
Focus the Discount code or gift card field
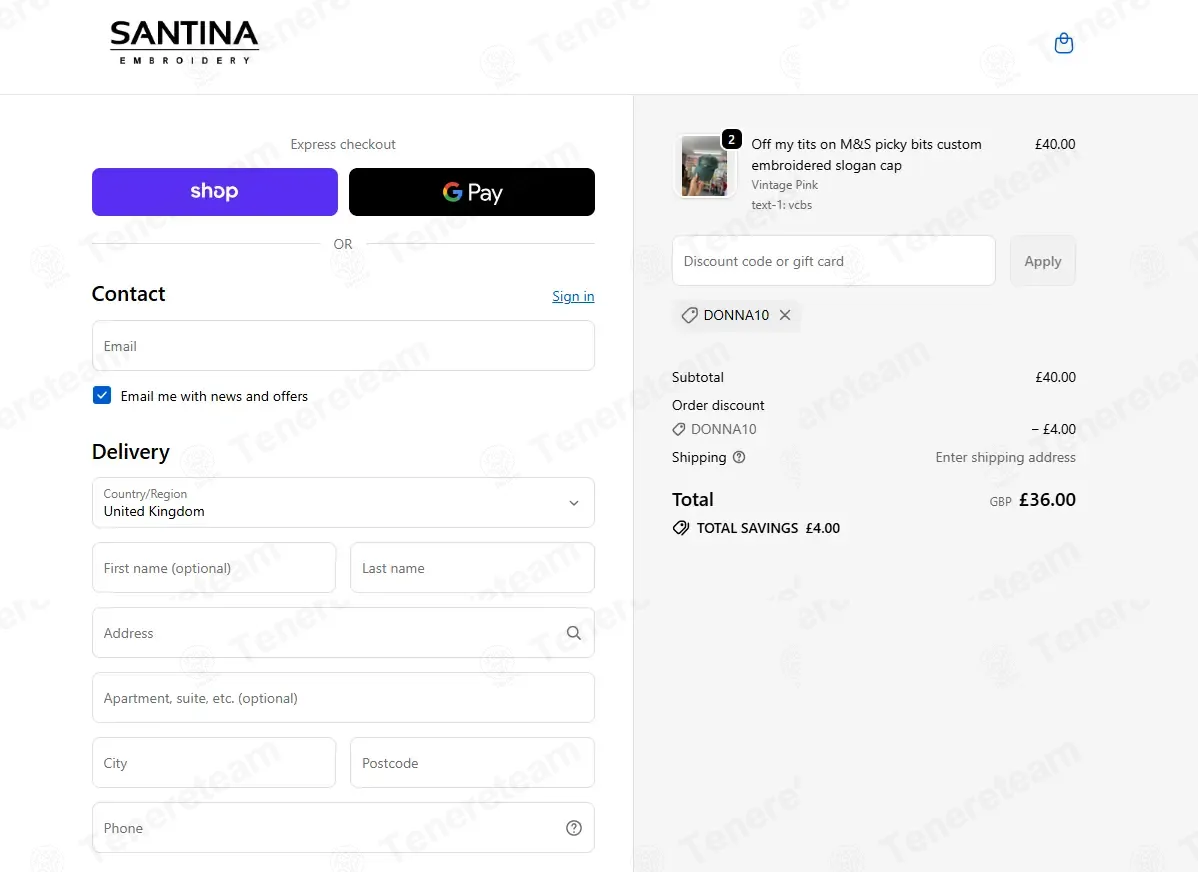click(x=834, y=261)
